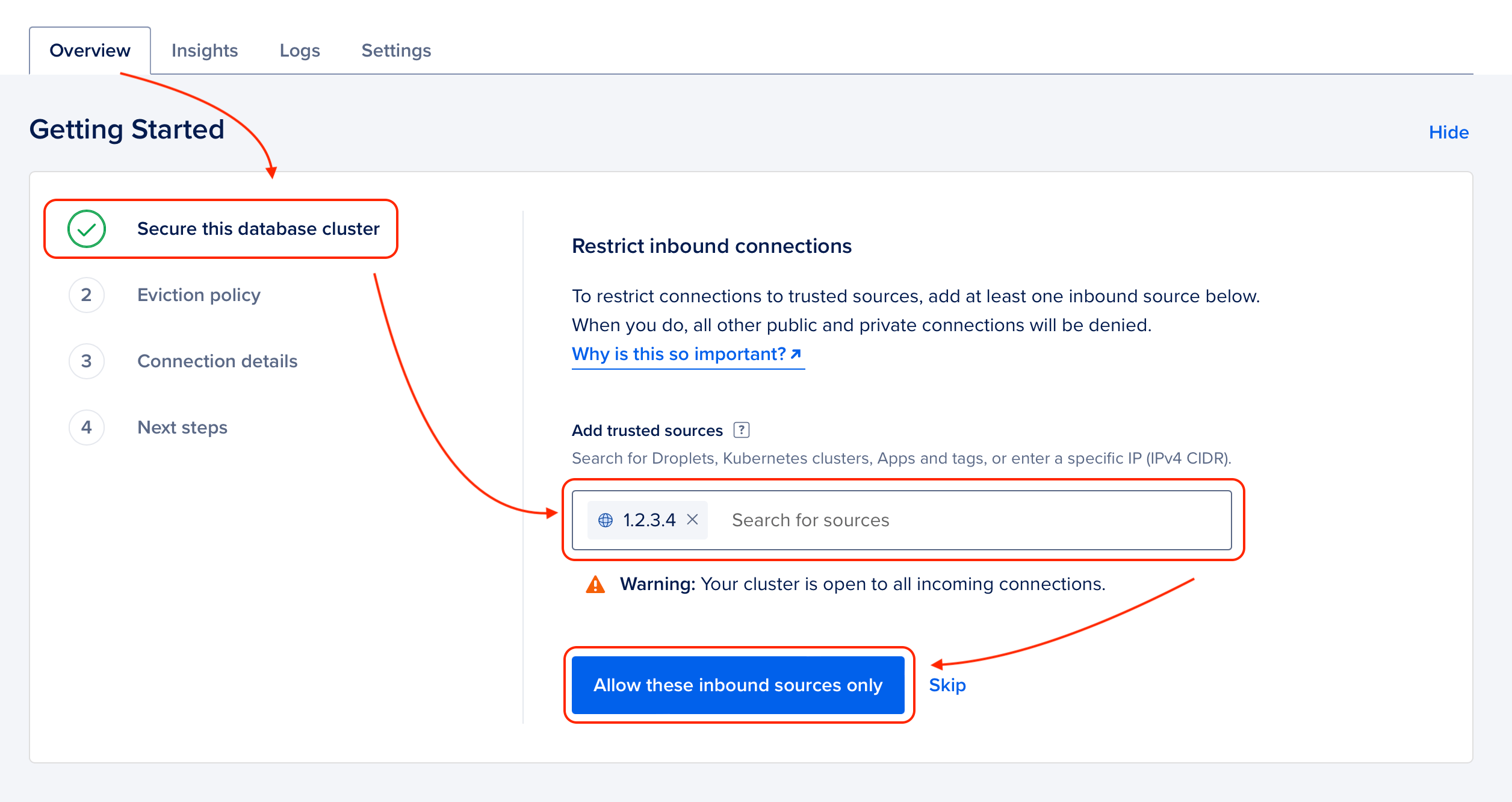Hide the Getting Started panel

tap(1448, 132)
